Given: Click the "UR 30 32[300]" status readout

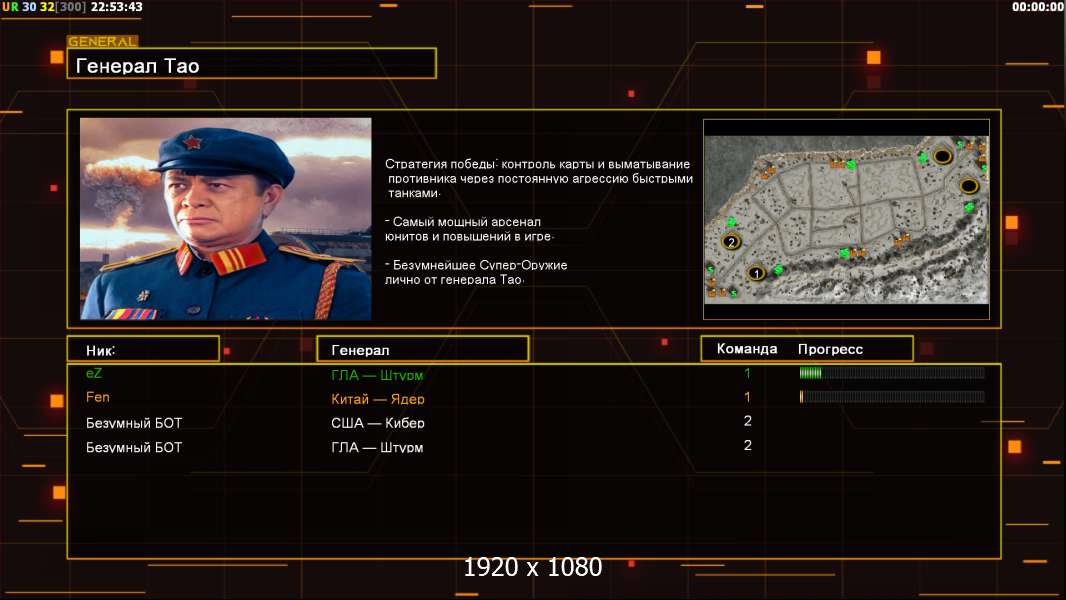Looking at the screenshot, I should (44, 7).
